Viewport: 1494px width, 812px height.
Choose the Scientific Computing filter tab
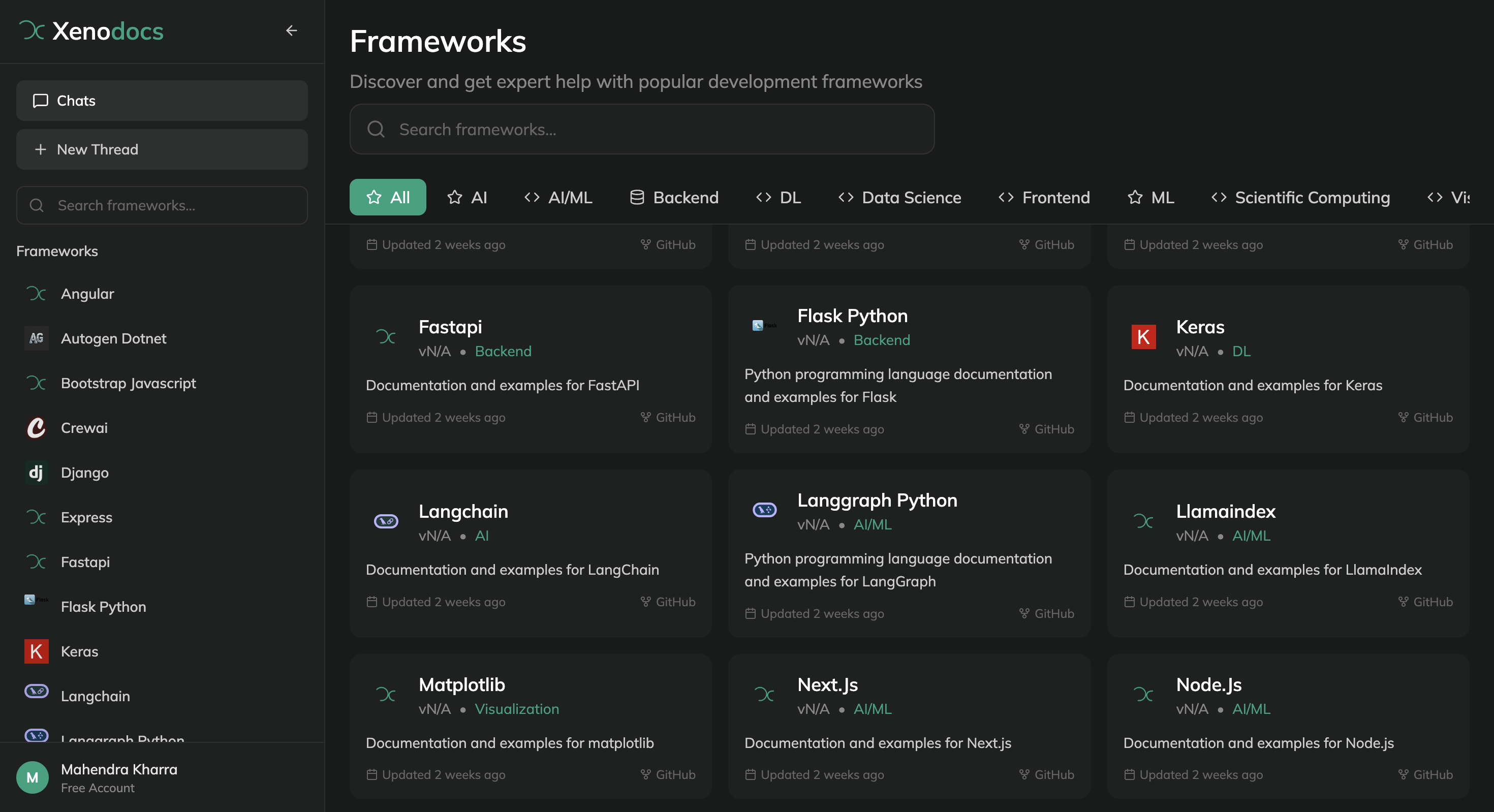1300,197
